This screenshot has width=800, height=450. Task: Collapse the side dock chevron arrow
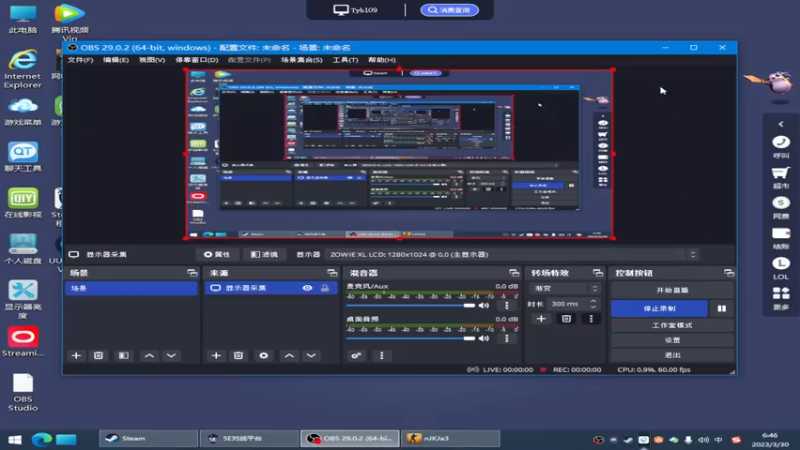point(781,124)
